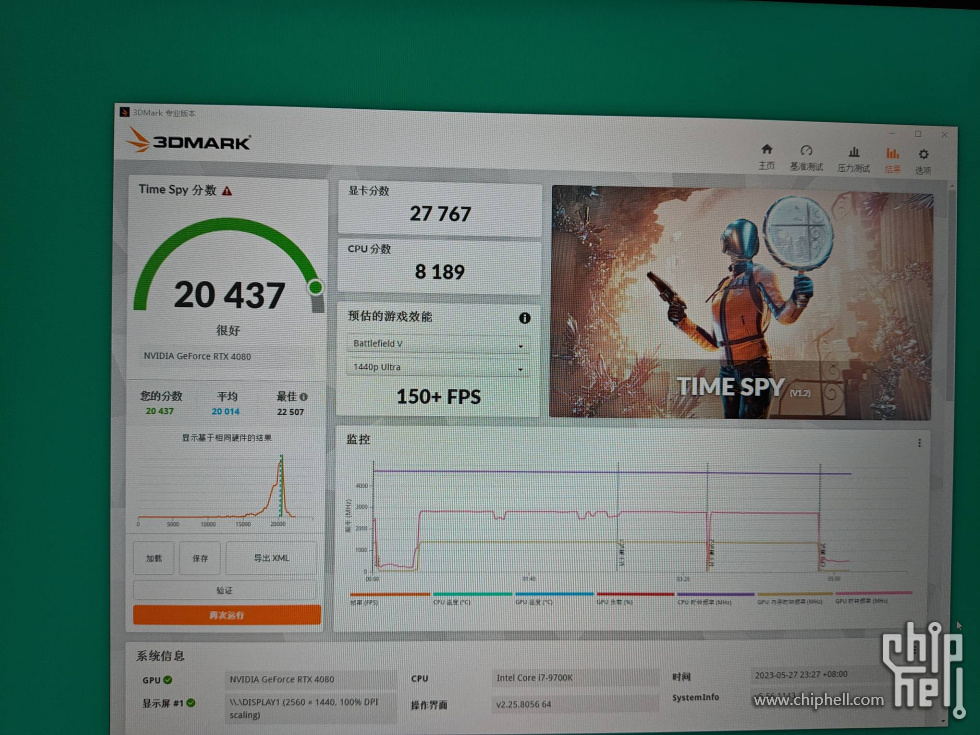980x735 pixels.
Task: Click the orange 再次运行 run again button
Action: coord(227,615)
